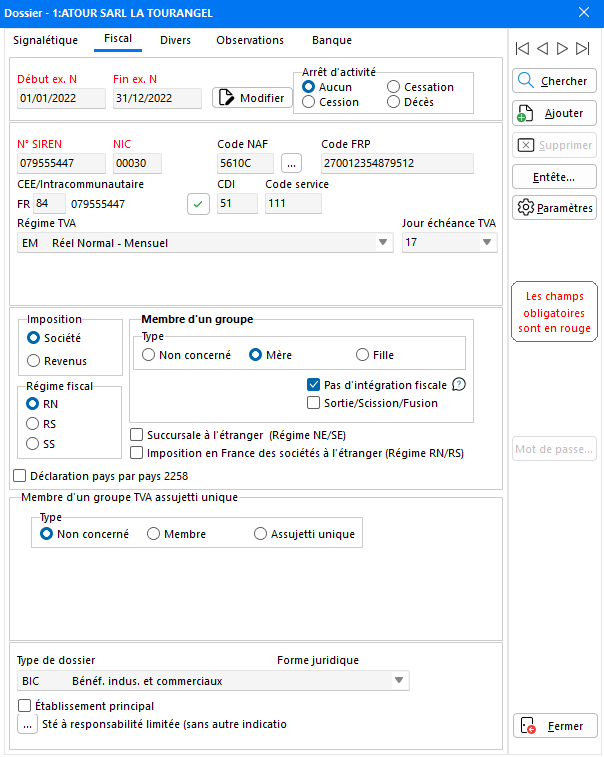The image size is (604, 757).
Task: Go to the next dossier record
Action: (x=563, y=48)
